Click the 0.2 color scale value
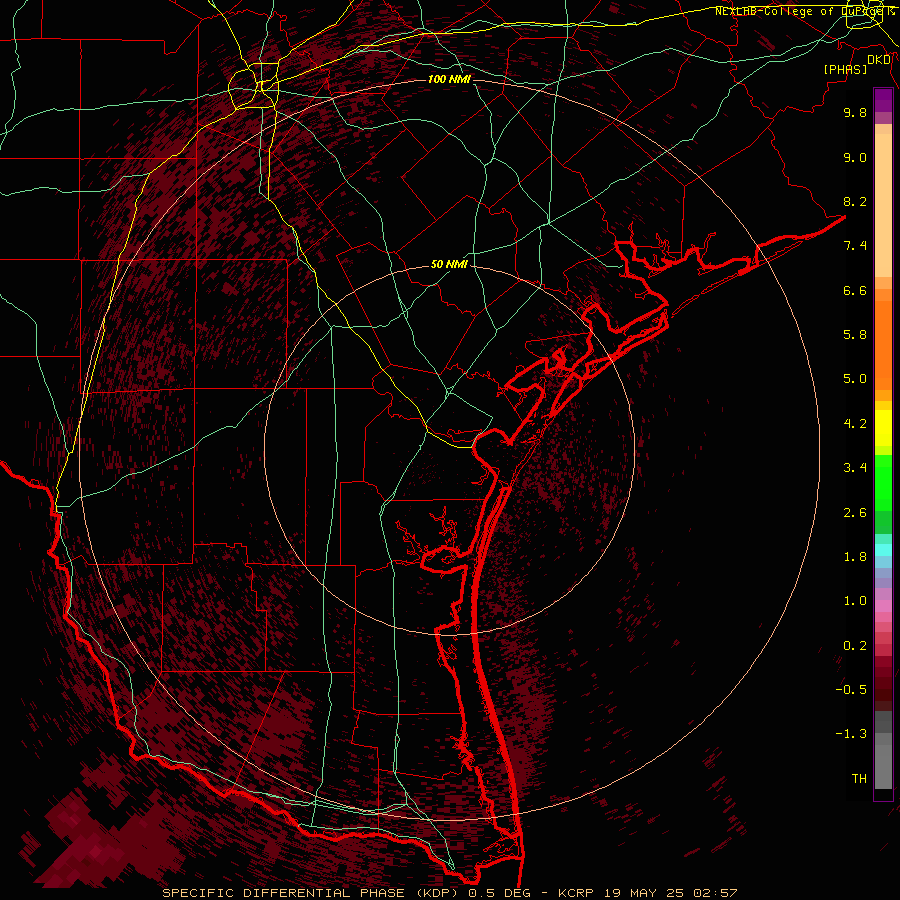Viewport: 900px width, 900px height. click(855, 646)
